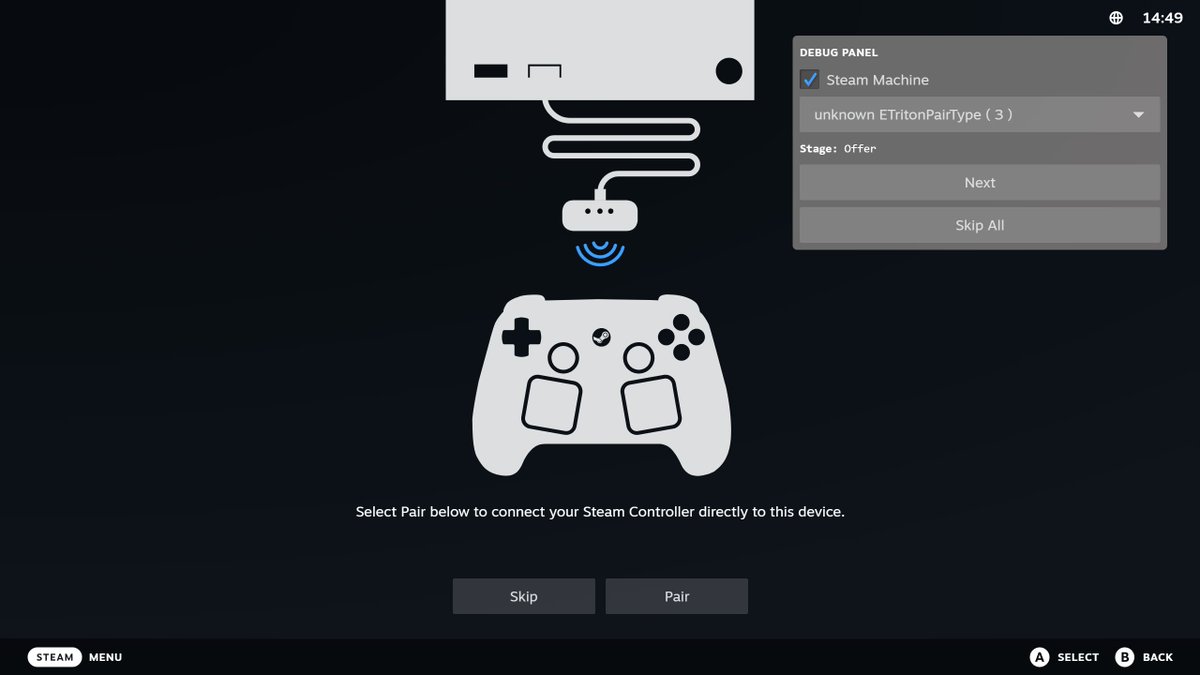
Task: Open the STEAM menu button
Action: [x=55, y=657]
